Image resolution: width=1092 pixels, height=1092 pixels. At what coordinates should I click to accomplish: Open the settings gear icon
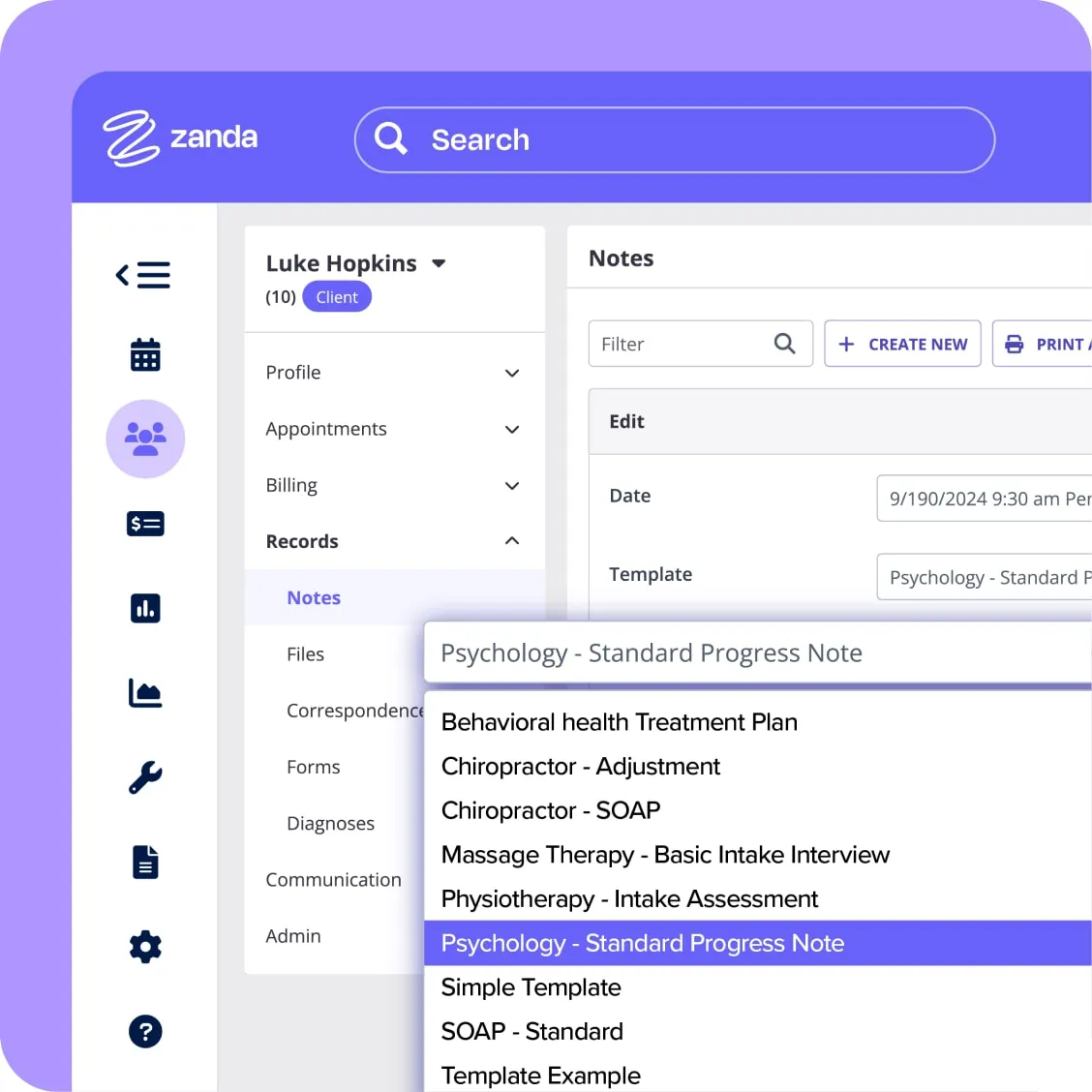coord(145,947)
